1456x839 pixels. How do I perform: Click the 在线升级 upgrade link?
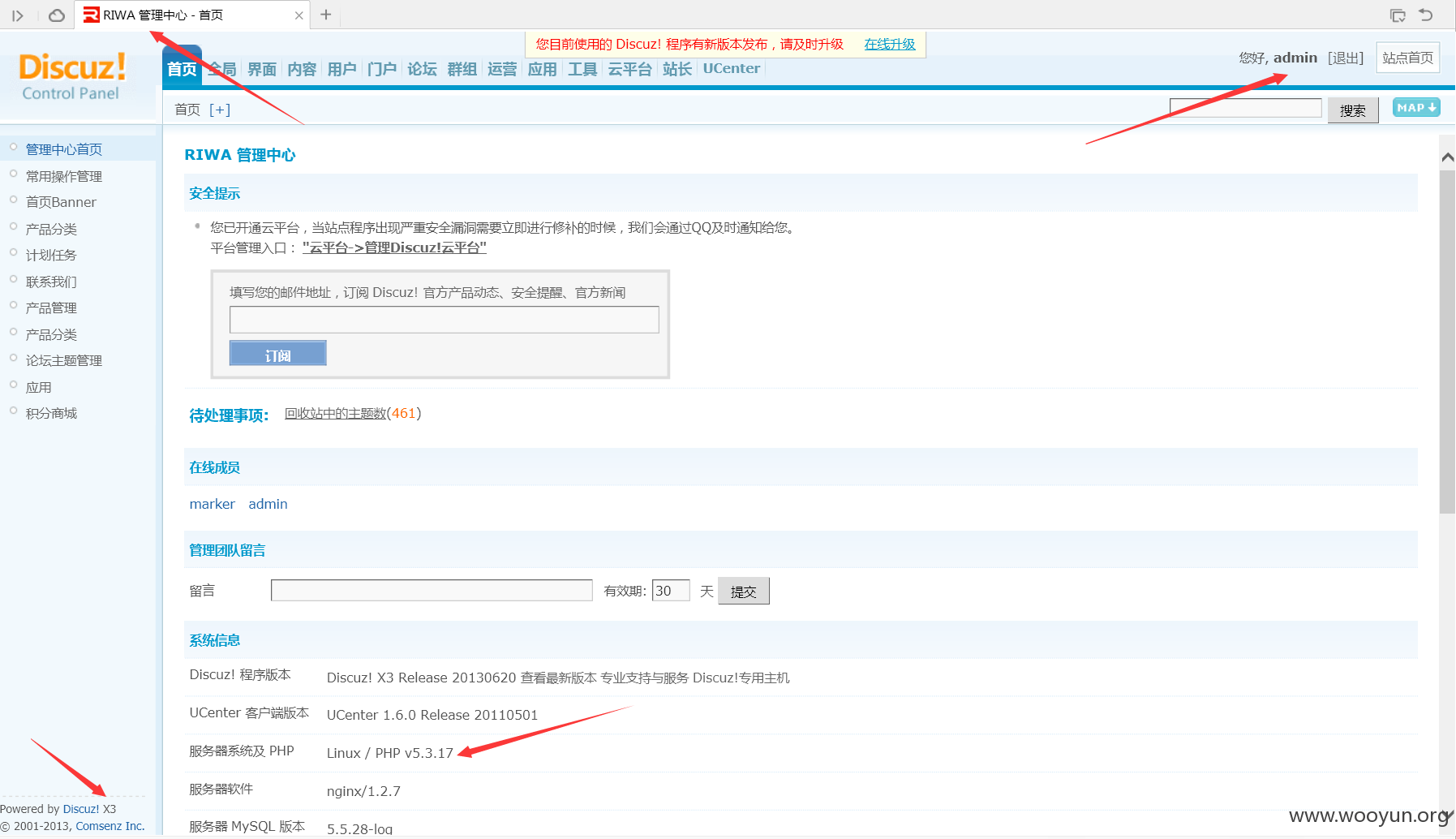pos(889,44)
